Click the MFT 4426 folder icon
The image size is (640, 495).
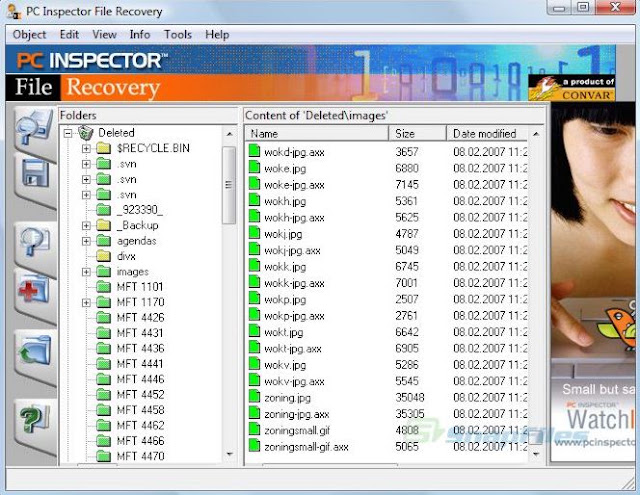point(104,317)
